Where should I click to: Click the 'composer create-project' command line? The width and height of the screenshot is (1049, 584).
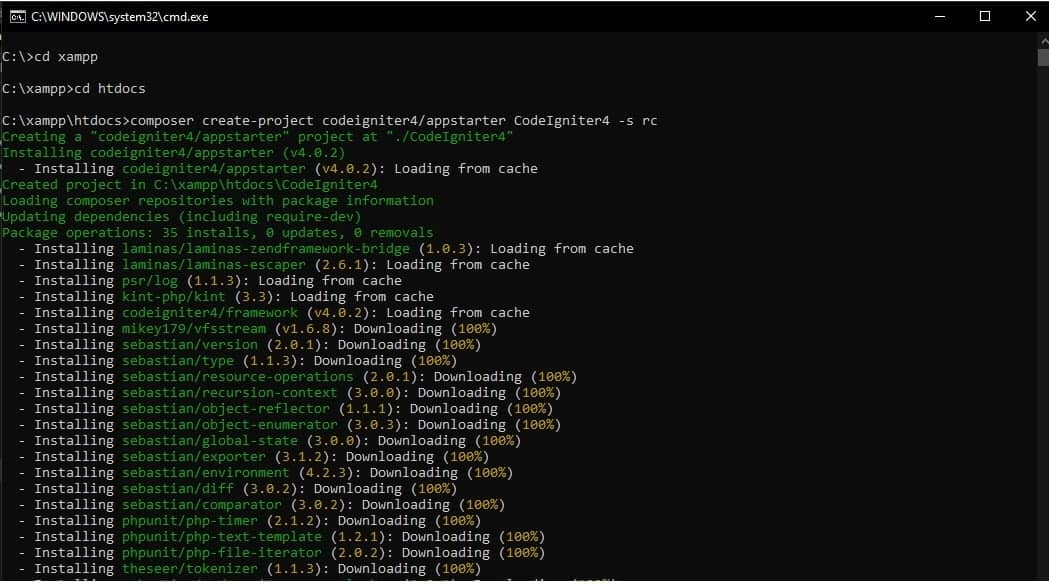329,120
